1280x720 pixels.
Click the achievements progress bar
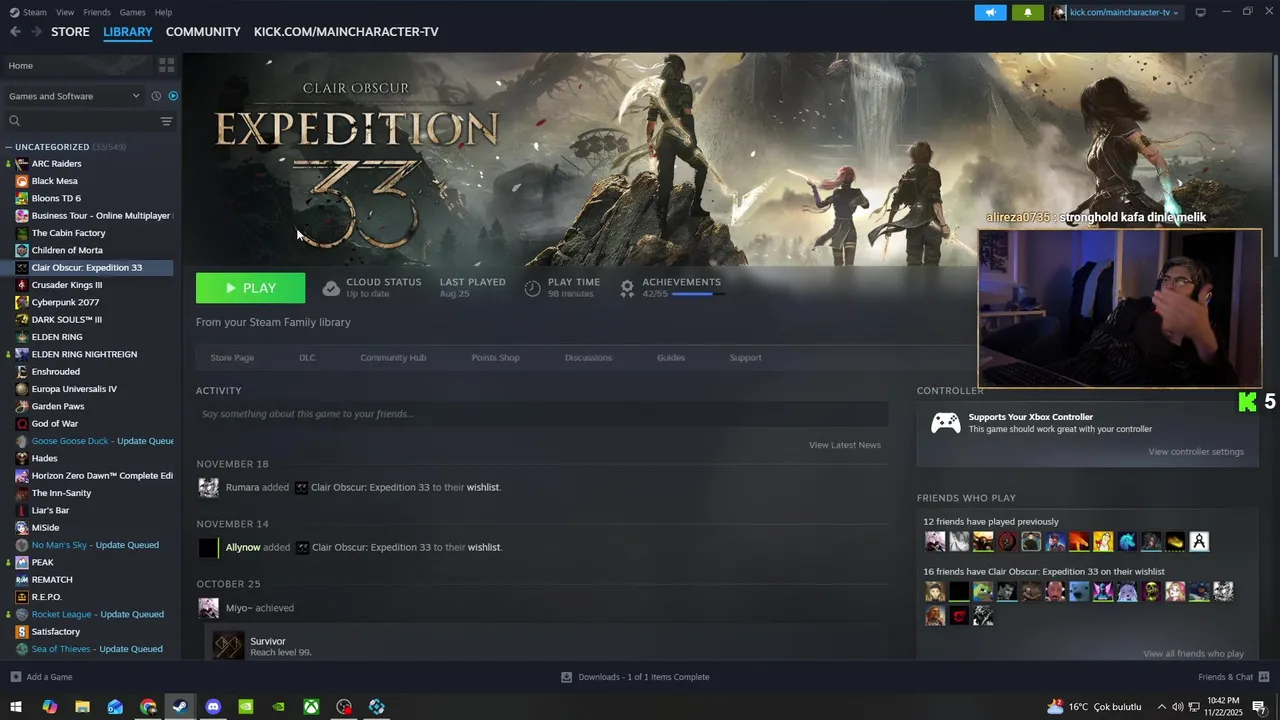[697, 294]
